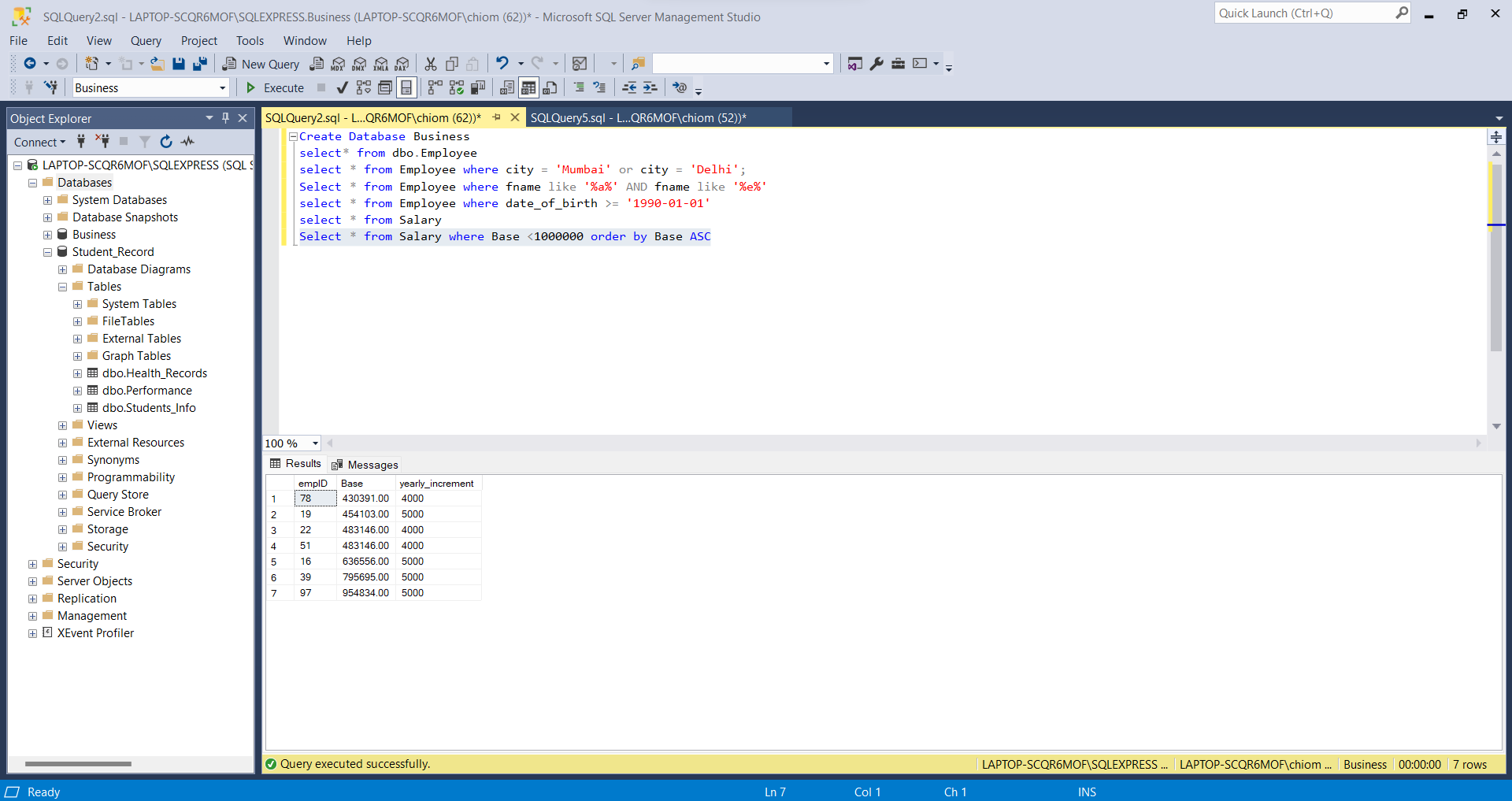Viewport: 1512px width, 801px height.
Task: Pin the SQLQuery2.sql tab
Action: coord(496,117)
